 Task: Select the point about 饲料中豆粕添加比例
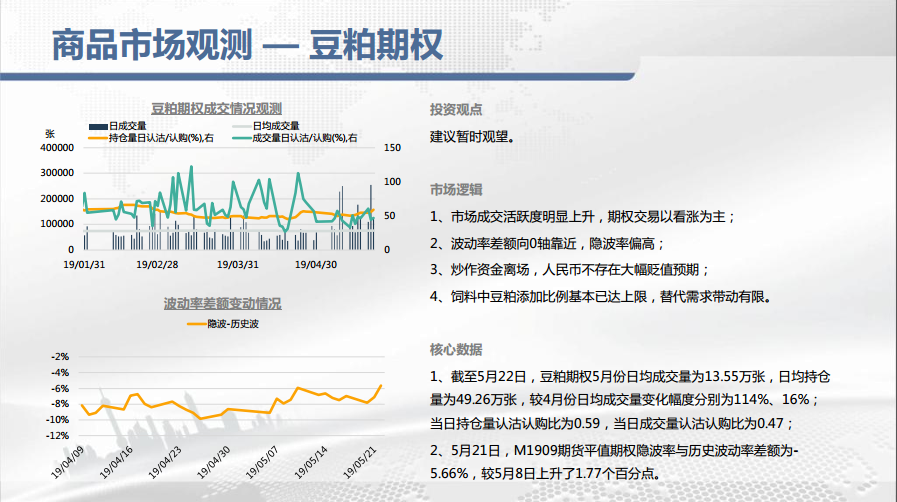tap(601, 296)
